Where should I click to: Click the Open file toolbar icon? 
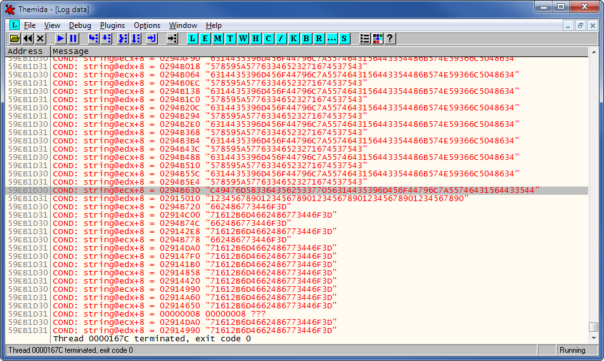pyautogui.click(x=15, y=39)
